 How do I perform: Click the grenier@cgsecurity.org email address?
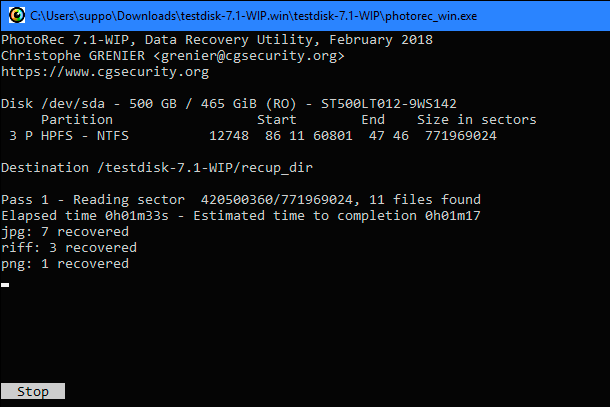pos(249,56)
